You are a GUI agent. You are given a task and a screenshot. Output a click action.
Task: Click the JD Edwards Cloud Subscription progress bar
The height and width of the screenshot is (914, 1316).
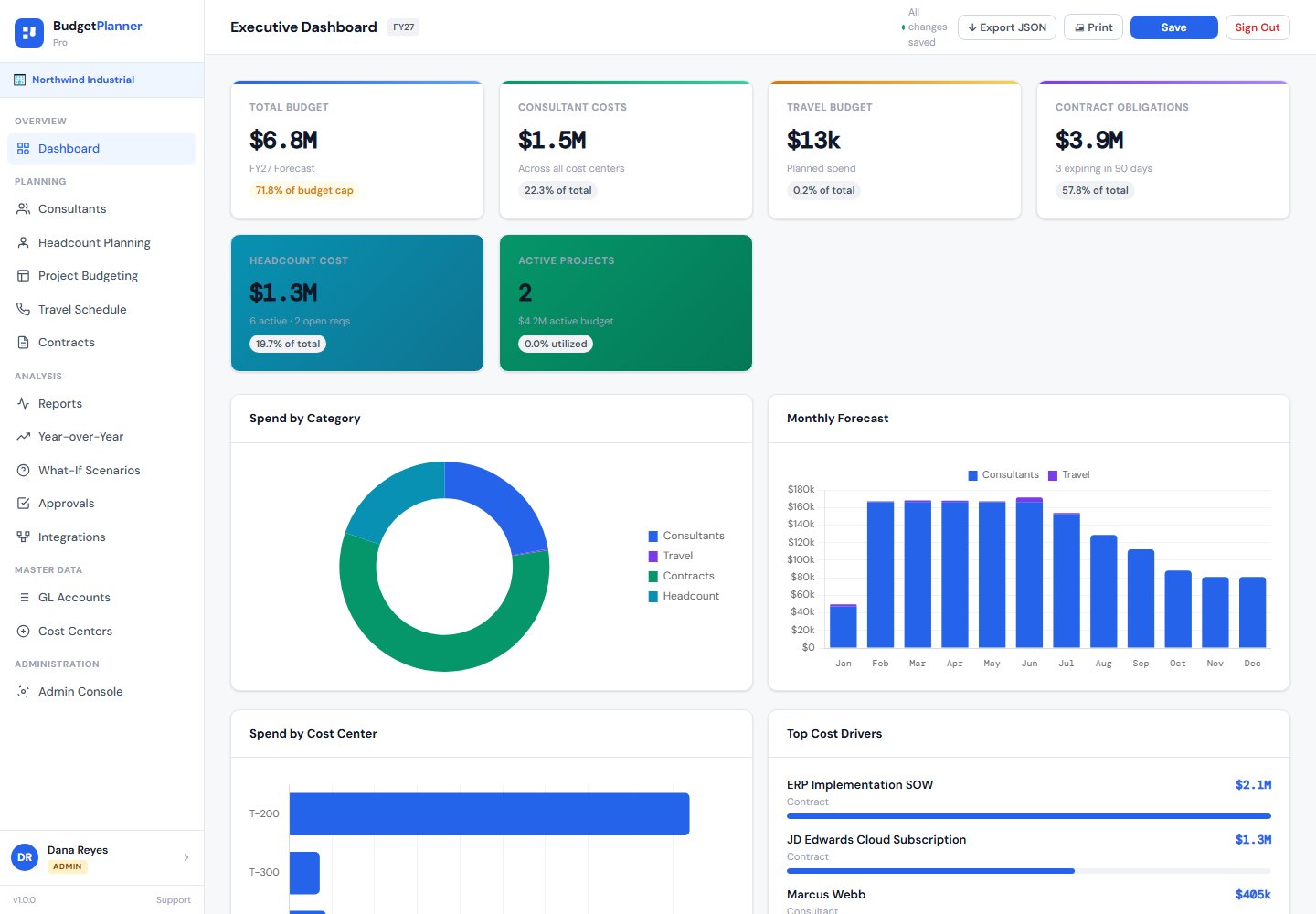(1029, 871)
